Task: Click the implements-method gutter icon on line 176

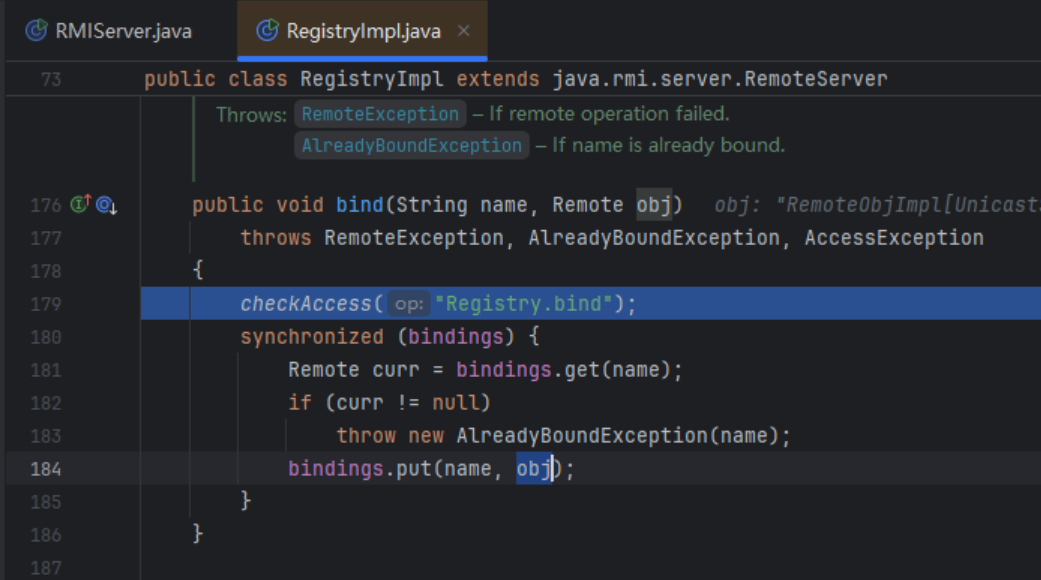Action: (x=81, y=205)
